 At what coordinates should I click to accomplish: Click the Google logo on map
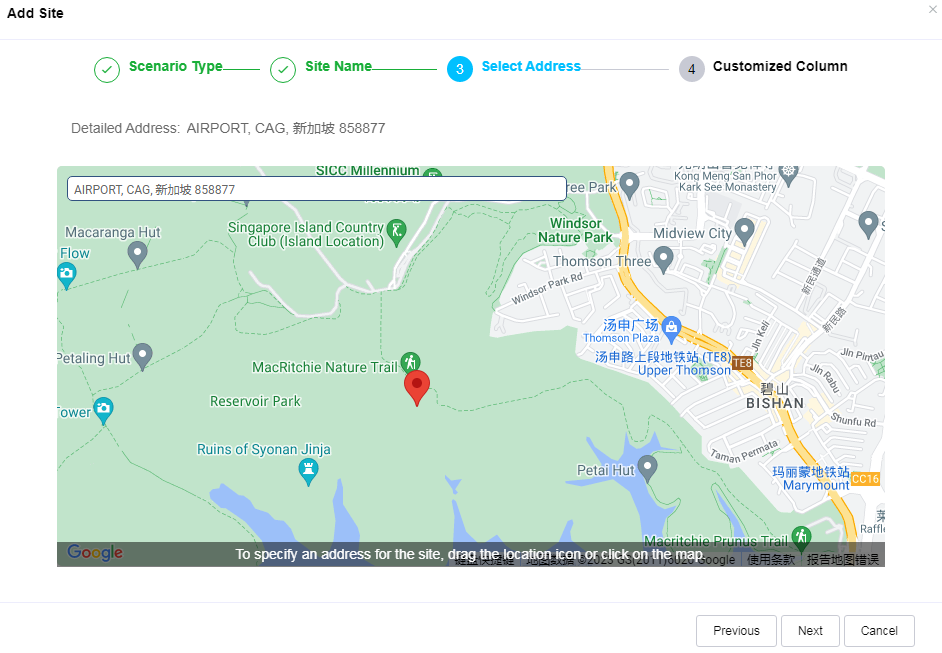95,551
